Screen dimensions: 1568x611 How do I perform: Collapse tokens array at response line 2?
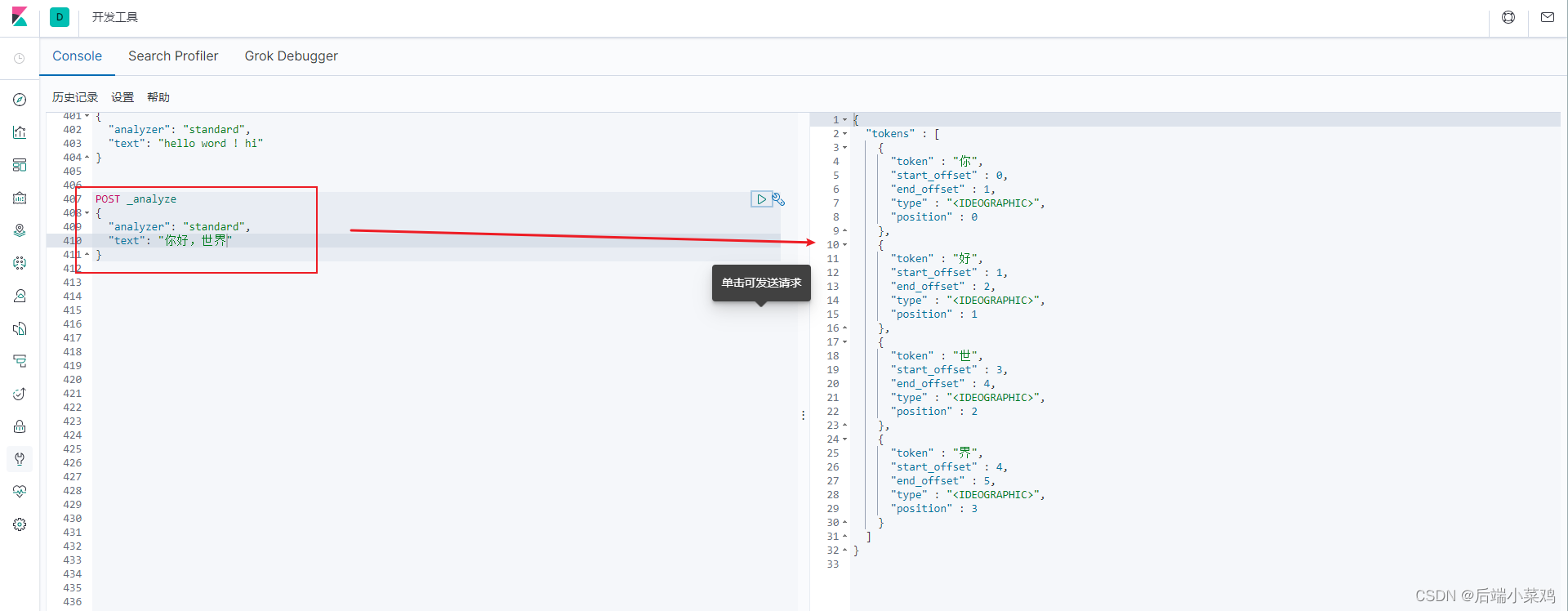(845, 134)
